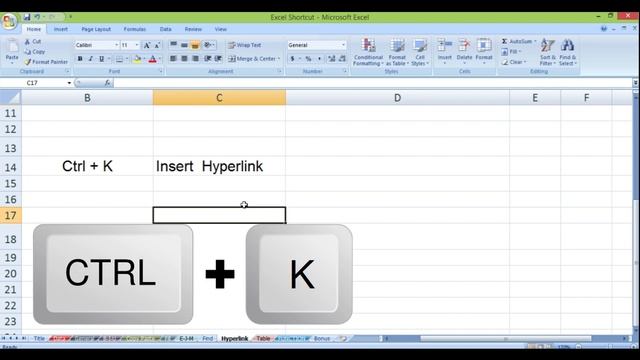
Task: Toggle underline formatting
Action: (x=101, y=59)
